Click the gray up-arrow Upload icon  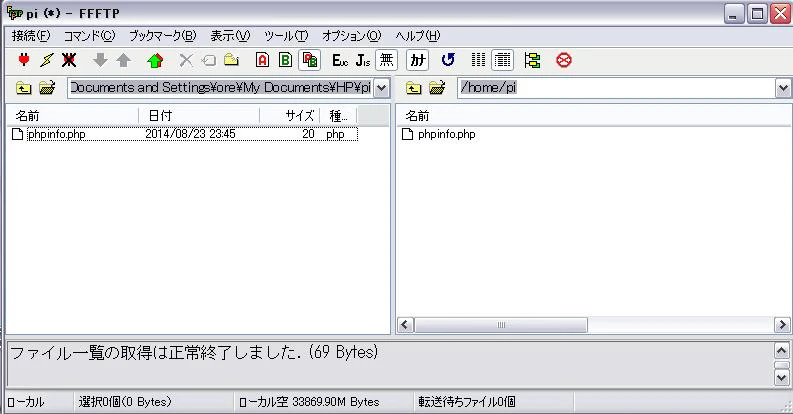pyautogui.click(x=123, y=60)
